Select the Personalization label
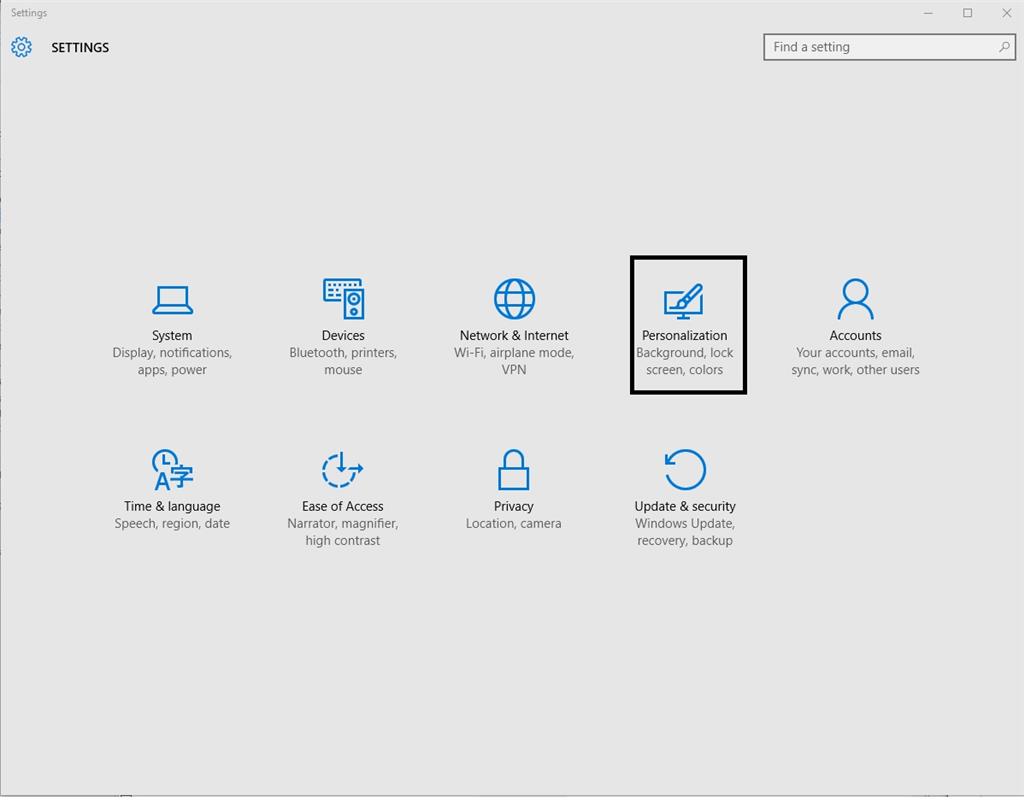1024x801 pixels. tap(684, 336)
